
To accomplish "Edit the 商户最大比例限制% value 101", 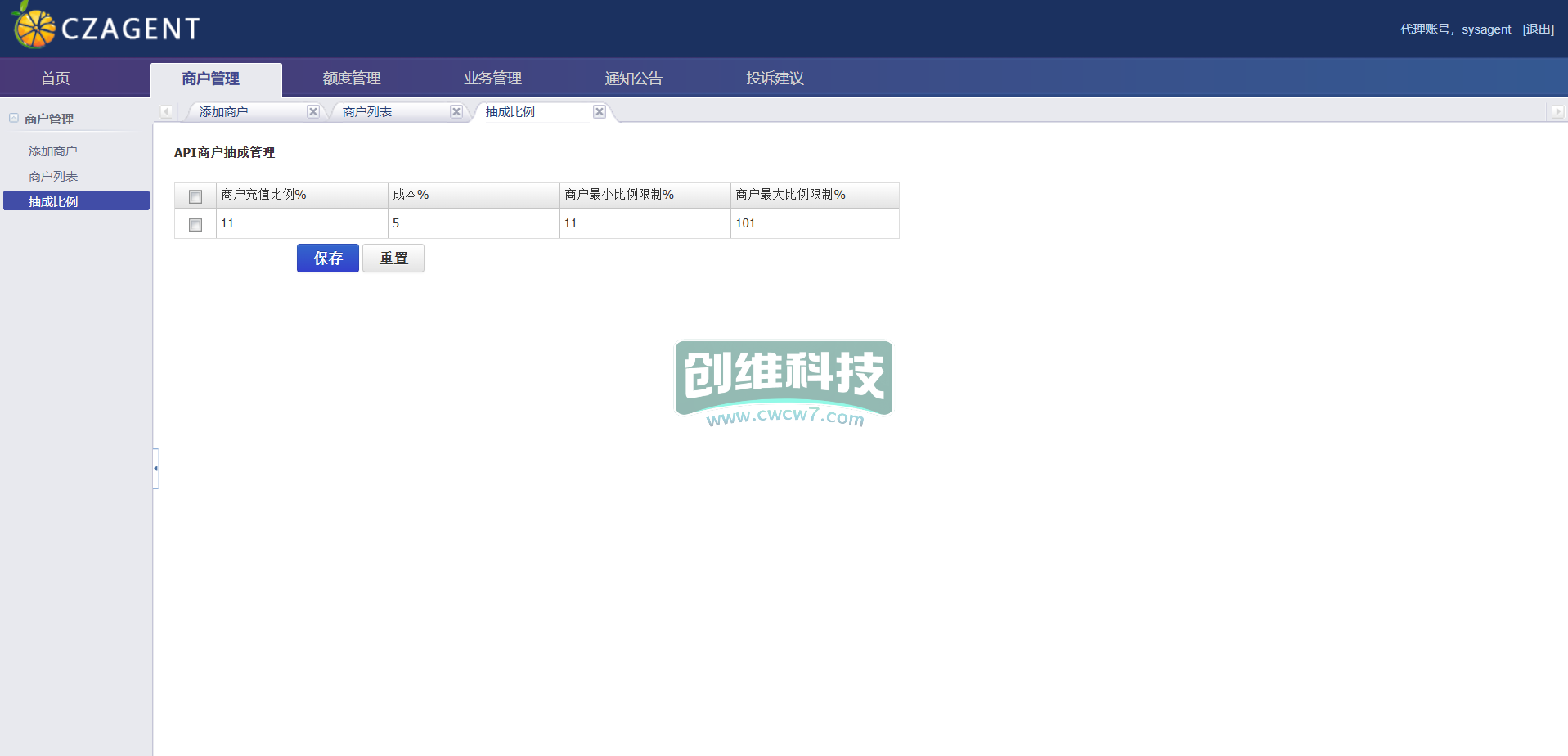I will 815,223.
